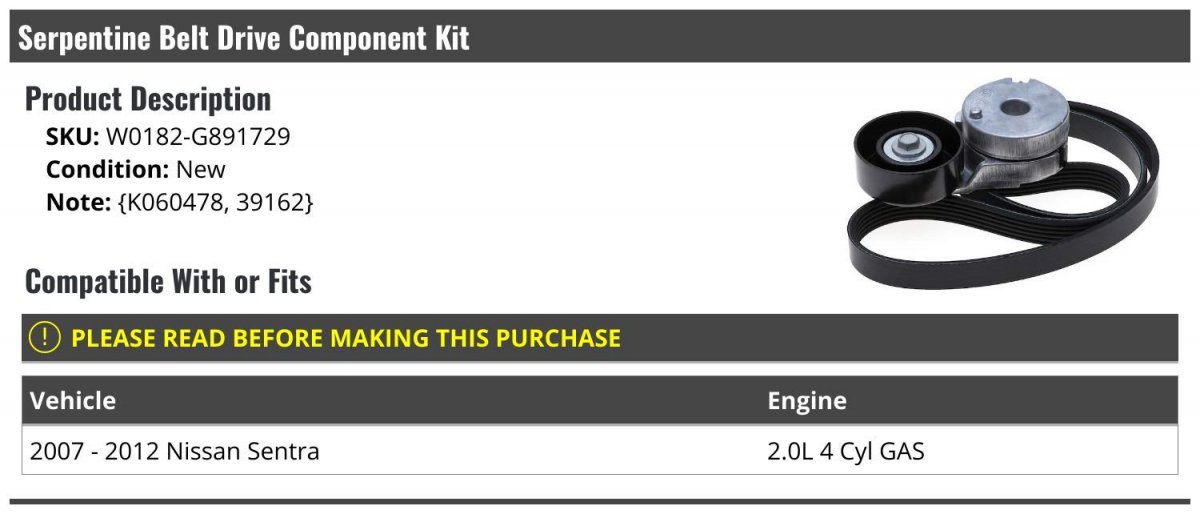The width and height of the screenshot is (1200, 514).
Task: Click the PLEASE READ BEFORE MAKING THIS PURCHASE banner
Action: coord(600,337)
